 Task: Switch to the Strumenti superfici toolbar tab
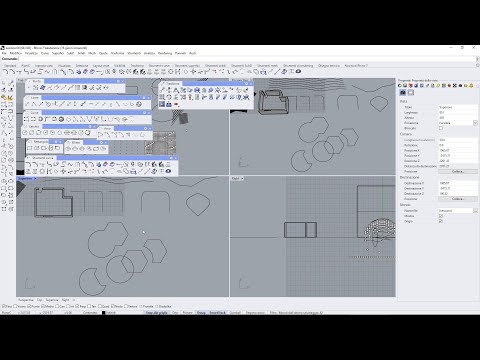coord(187,66)
